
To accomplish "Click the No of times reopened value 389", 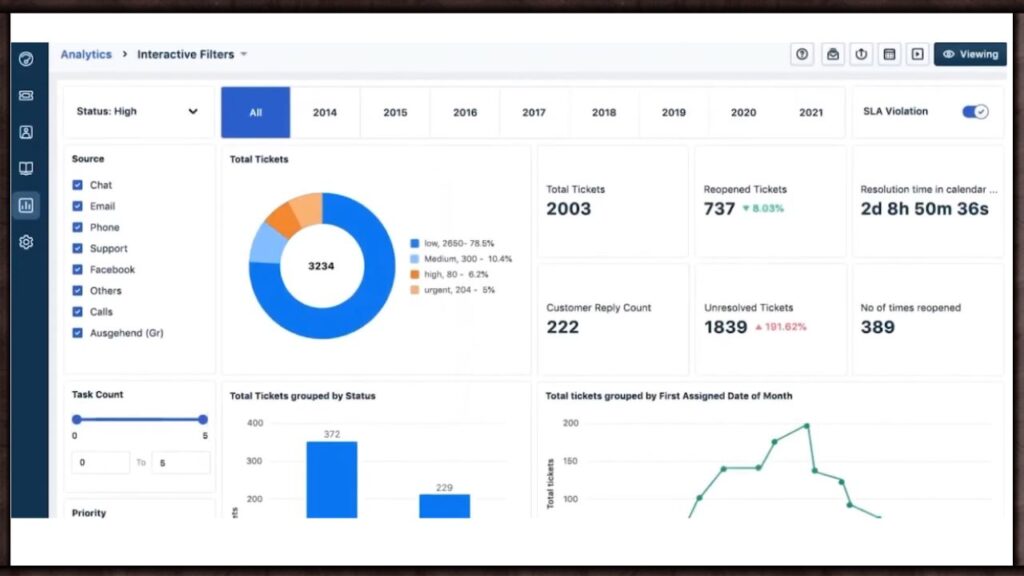I will [877, 327].
